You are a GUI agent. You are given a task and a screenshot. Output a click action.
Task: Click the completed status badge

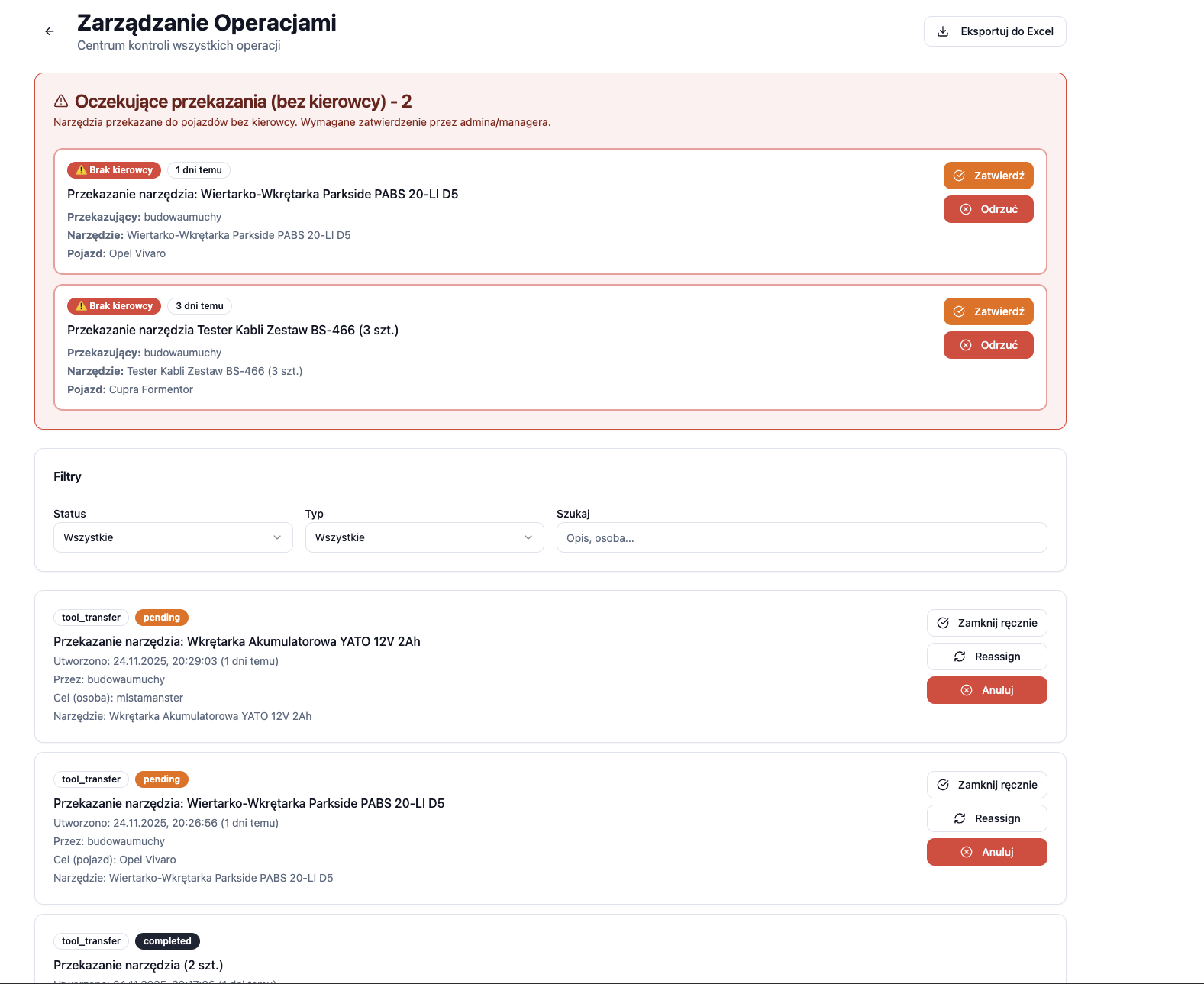coord(167,941)
